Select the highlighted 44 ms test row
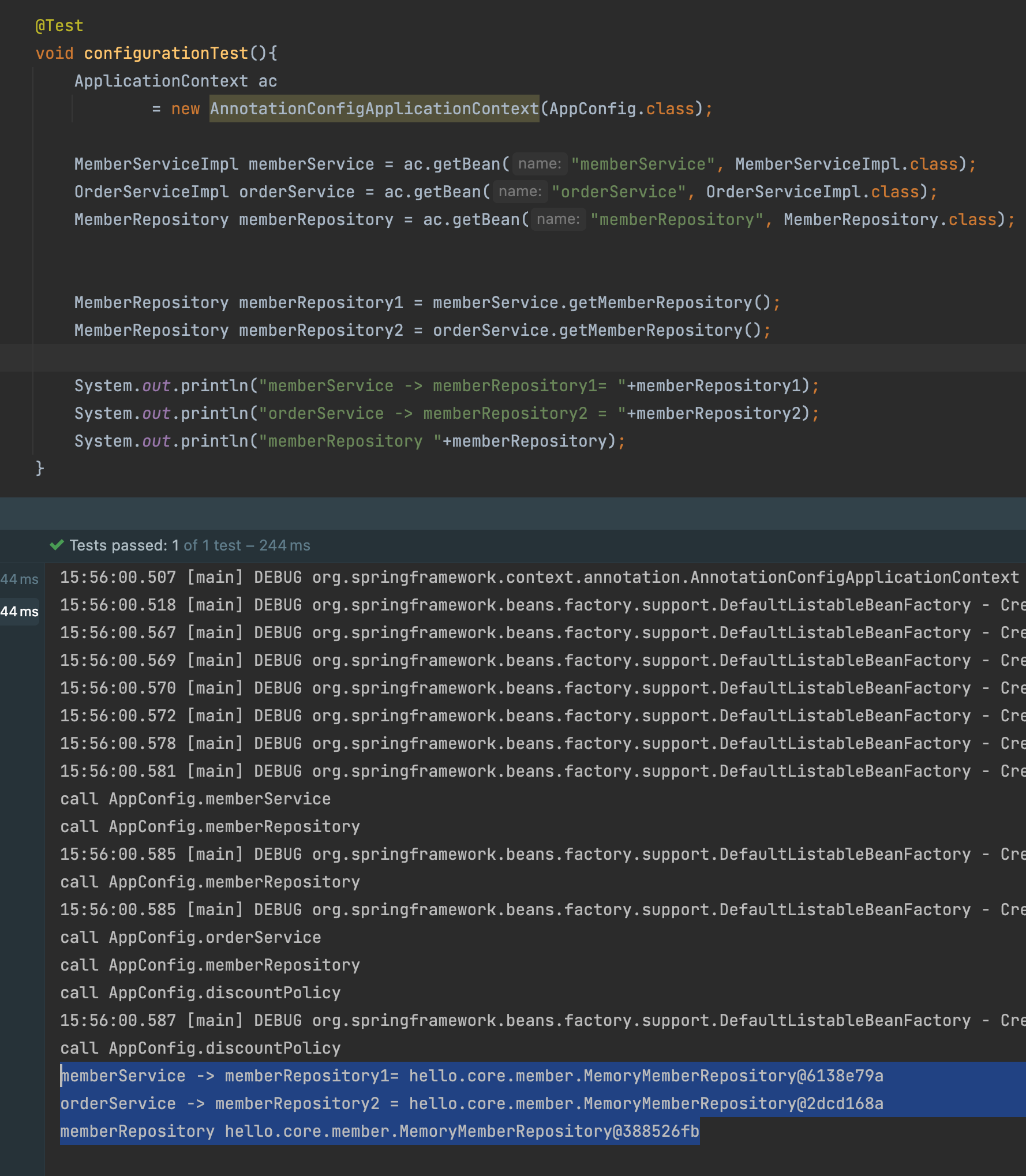The width and height of the screenshot is (1026, 1176). 20,611
